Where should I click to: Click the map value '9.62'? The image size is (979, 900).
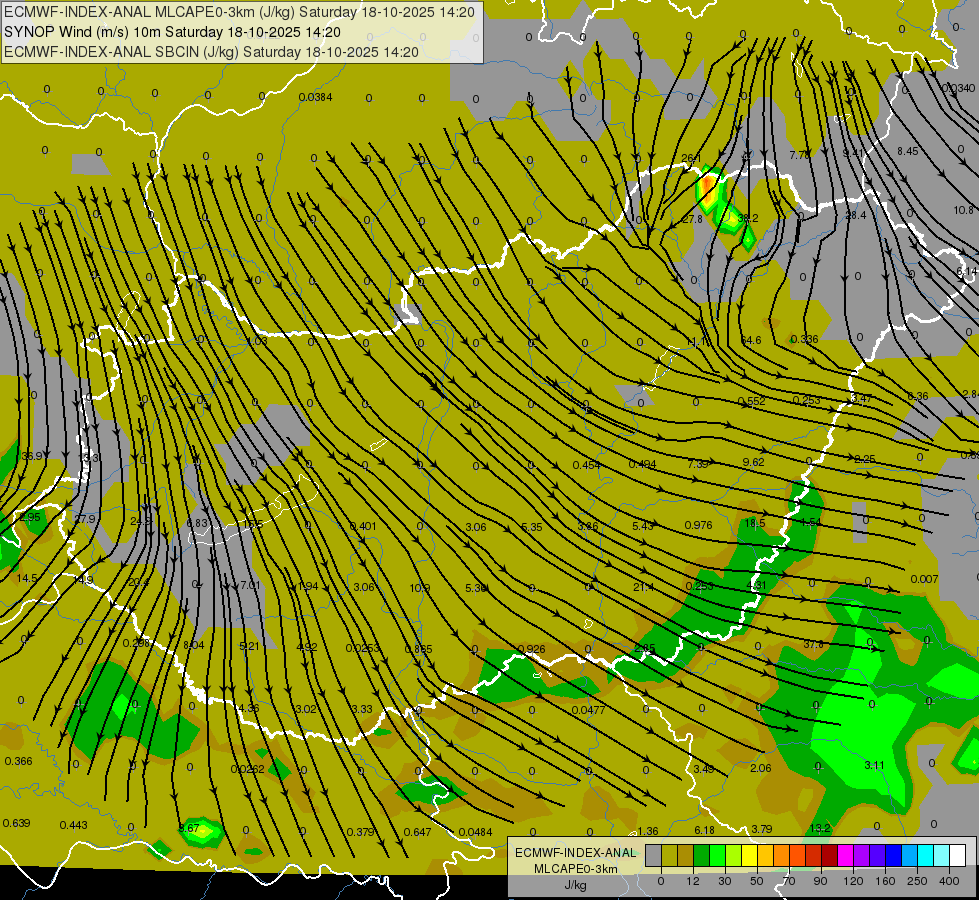click(x=754, y=462)
